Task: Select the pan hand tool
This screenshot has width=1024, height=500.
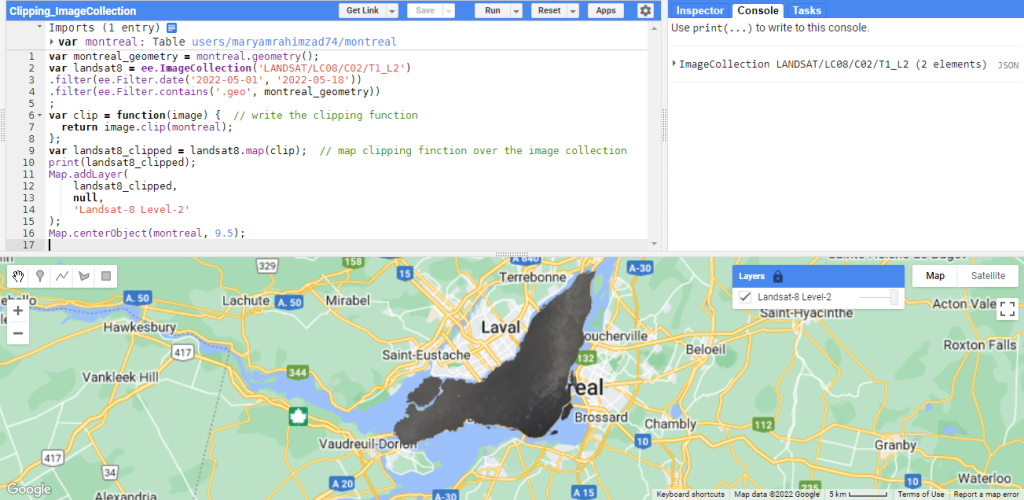Action: pos(18,276)
